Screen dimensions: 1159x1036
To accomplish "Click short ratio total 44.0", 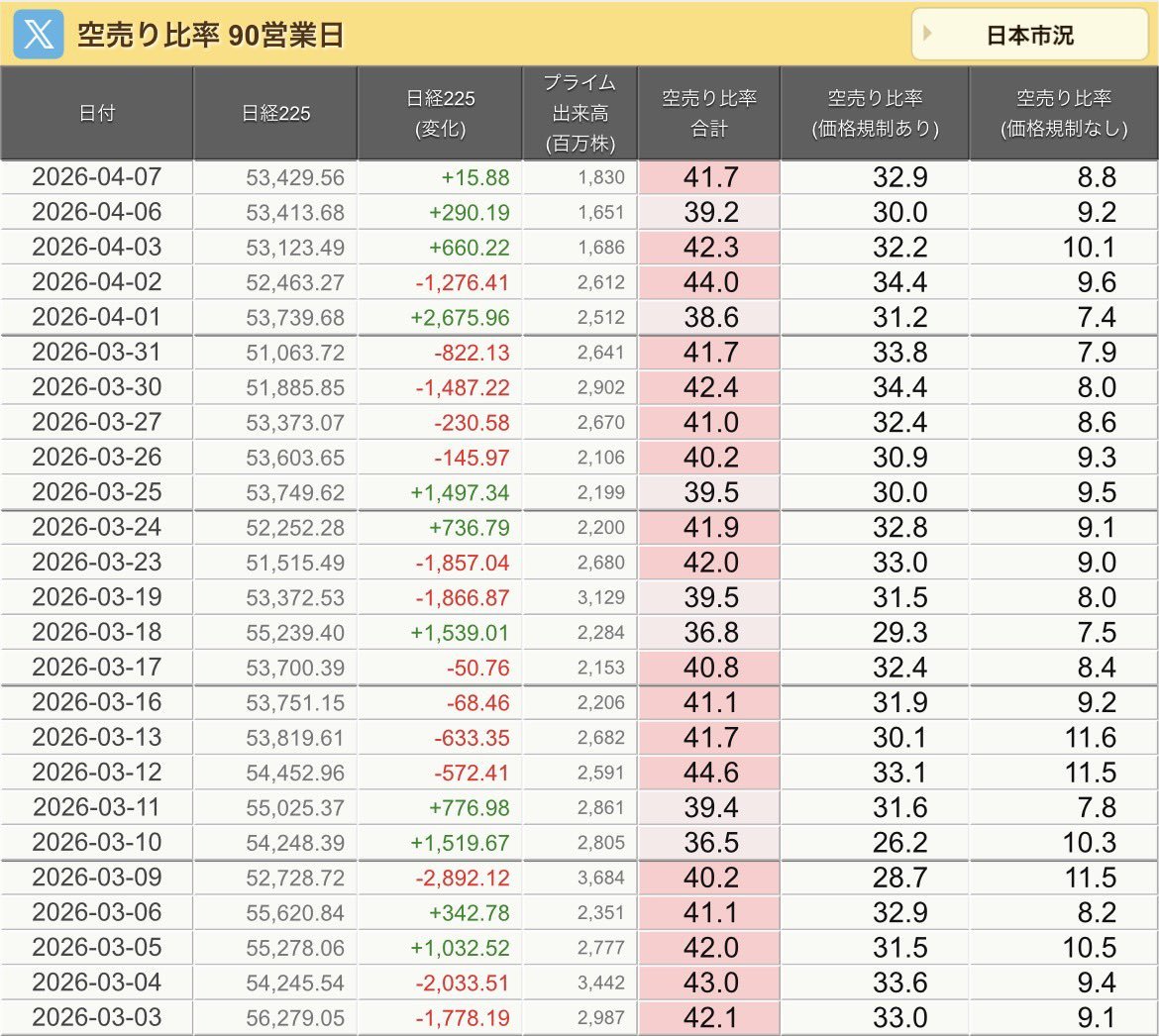I will pos(711,282).
